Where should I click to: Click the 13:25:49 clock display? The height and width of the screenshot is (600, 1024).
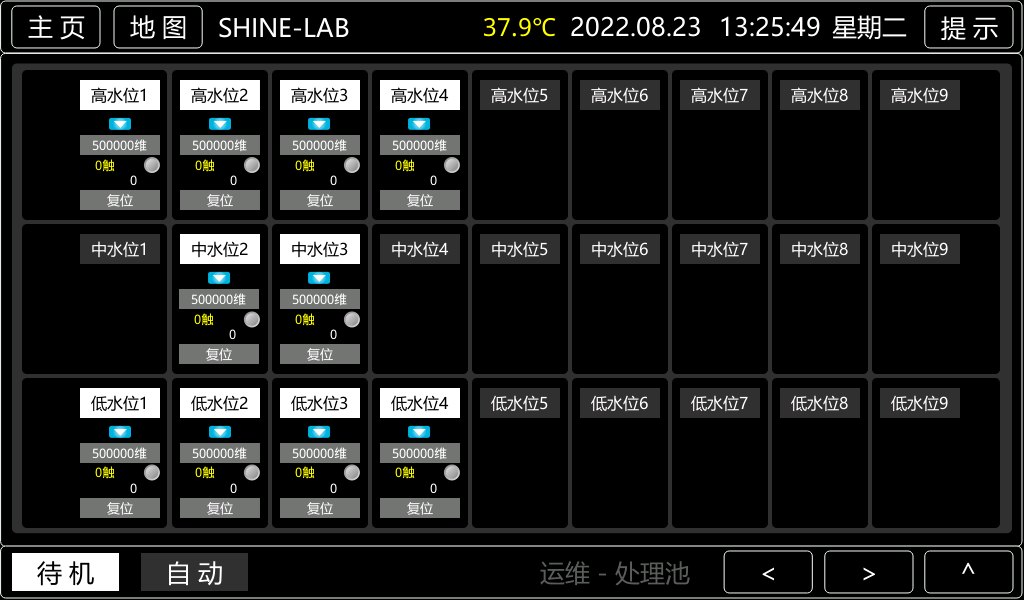tap(770, 27)
